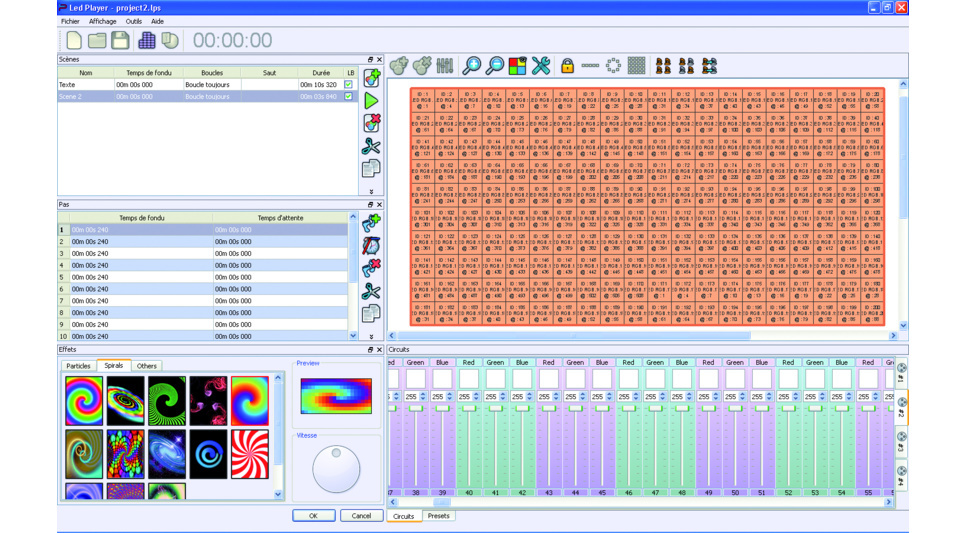Viewport: 967px width, 533px height.
Task: Toggle LB checkbox for Scene 2
Action: click(348, 96)
